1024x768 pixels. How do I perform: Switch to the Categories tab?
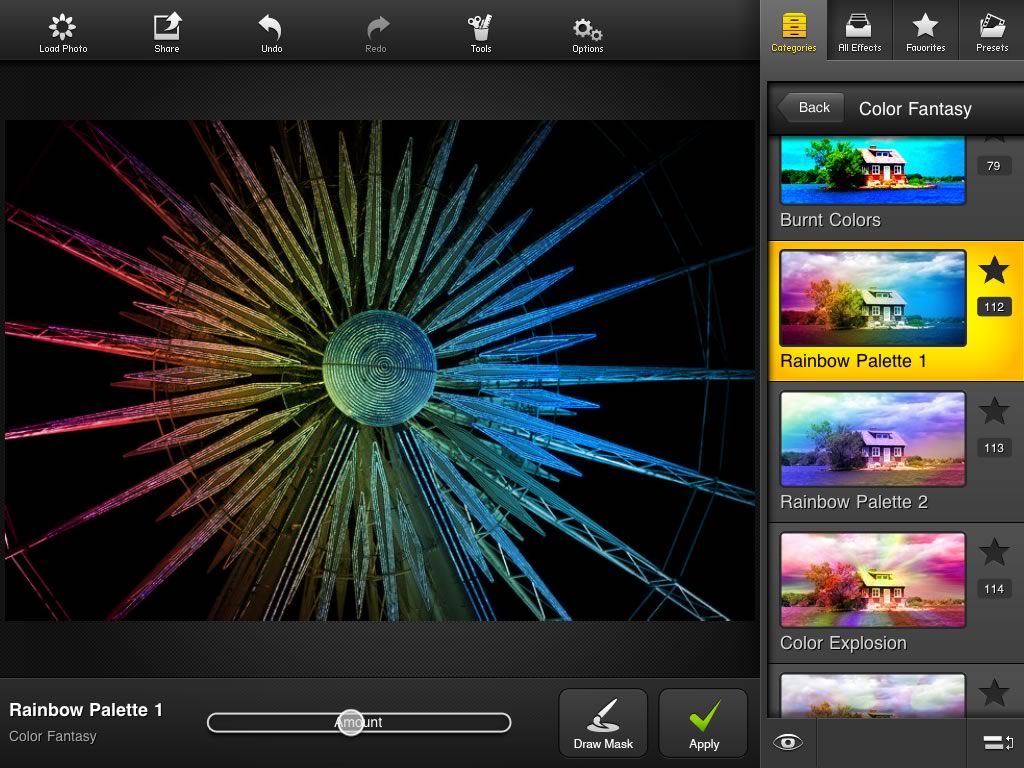point(793,31)
